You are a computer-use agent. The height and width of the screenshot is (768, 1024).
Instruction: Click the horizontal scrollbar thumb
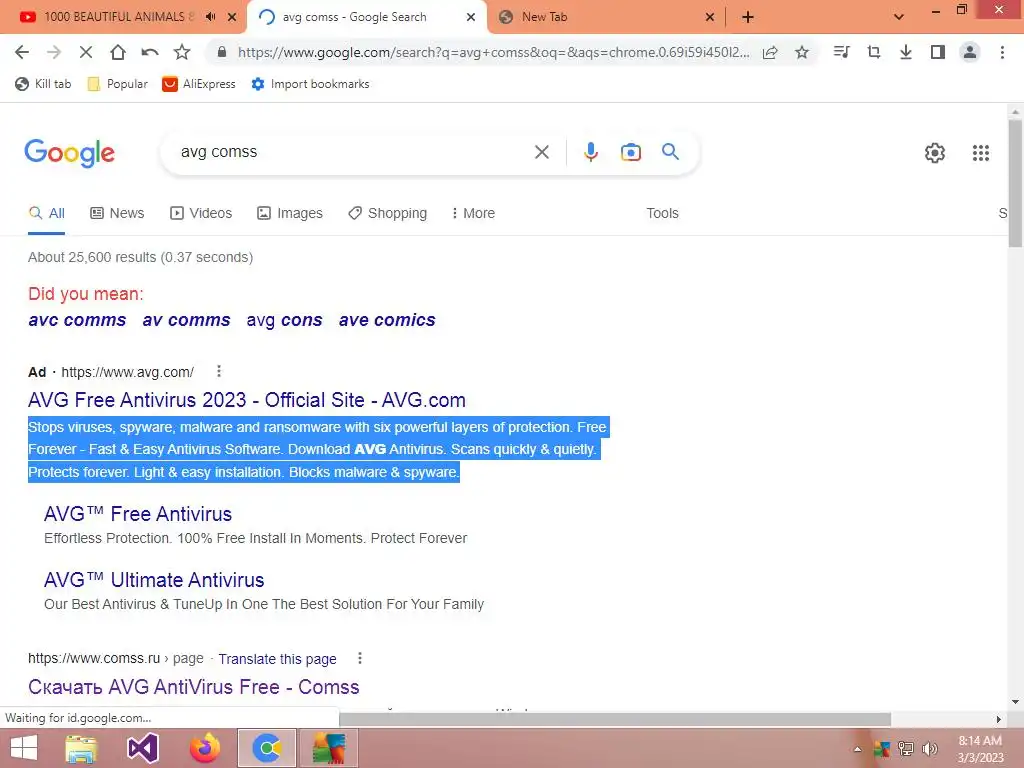pyautogui.click(x=615, y=719)
